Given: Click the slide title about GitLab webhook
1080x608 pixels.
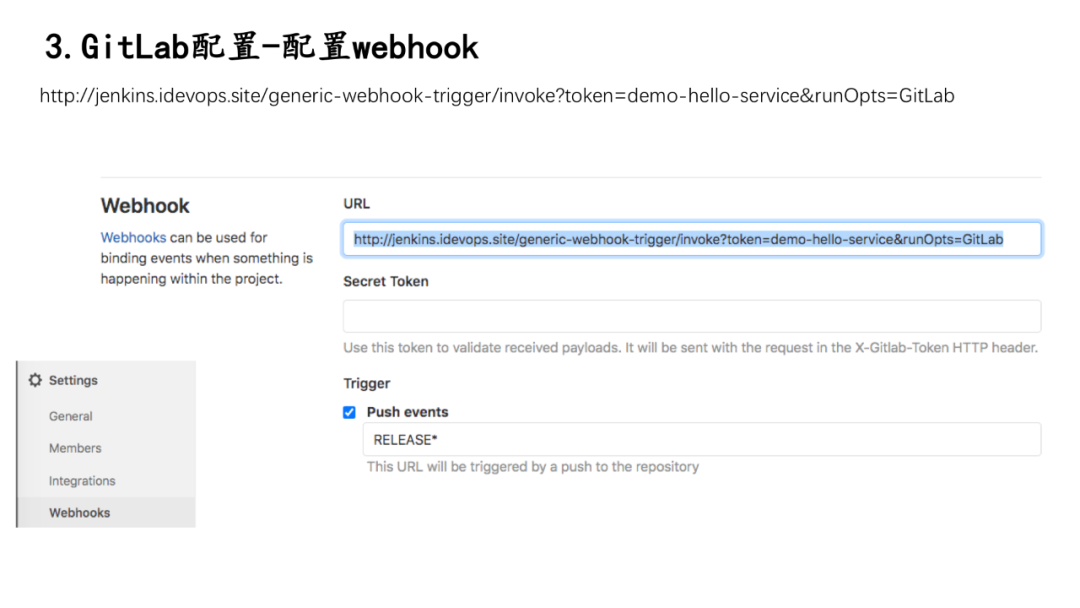Looking at the screenshot, I should pos(262,47).
